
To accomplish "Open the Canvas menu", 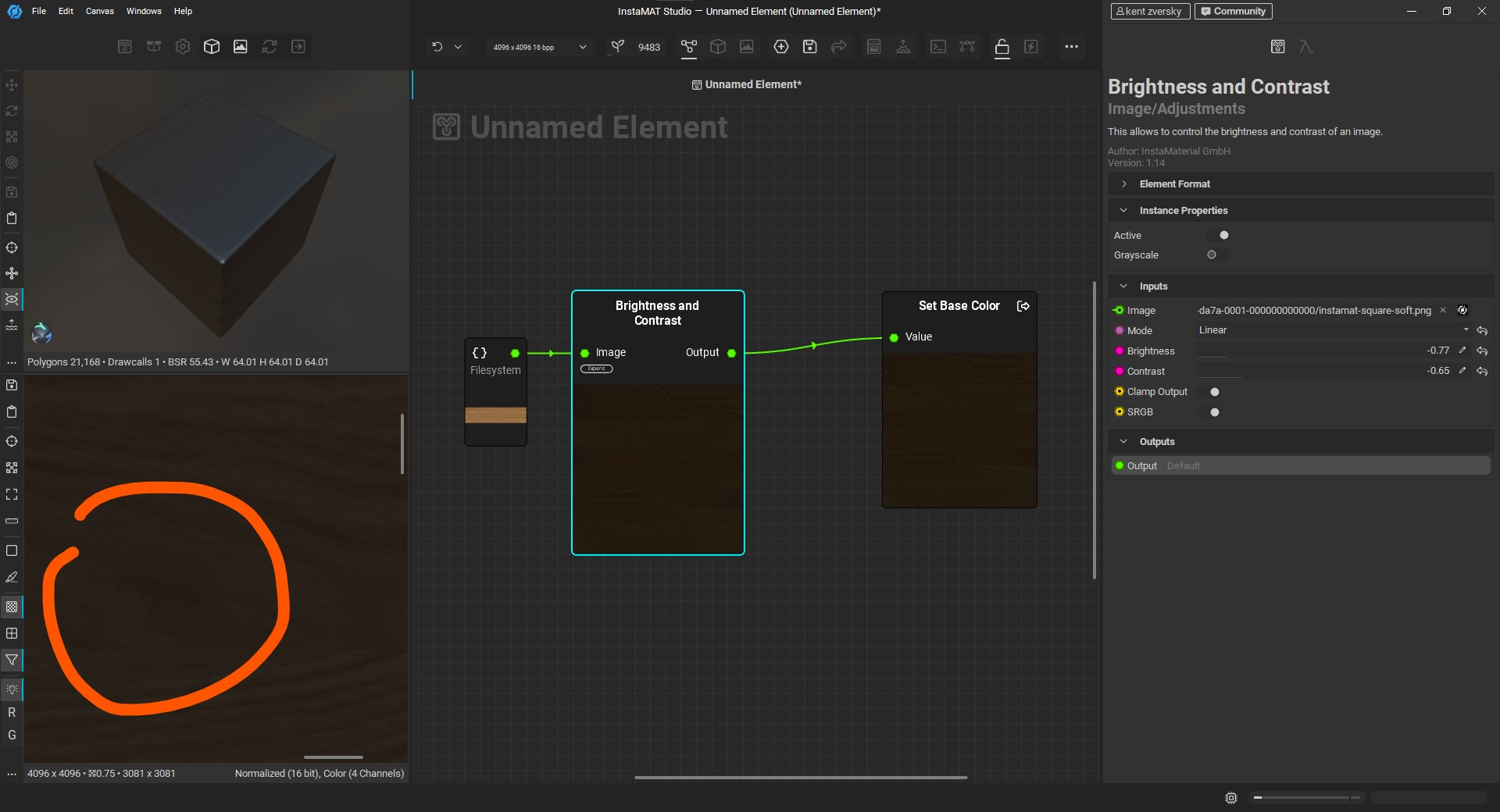I will click(x=99, y=11).
